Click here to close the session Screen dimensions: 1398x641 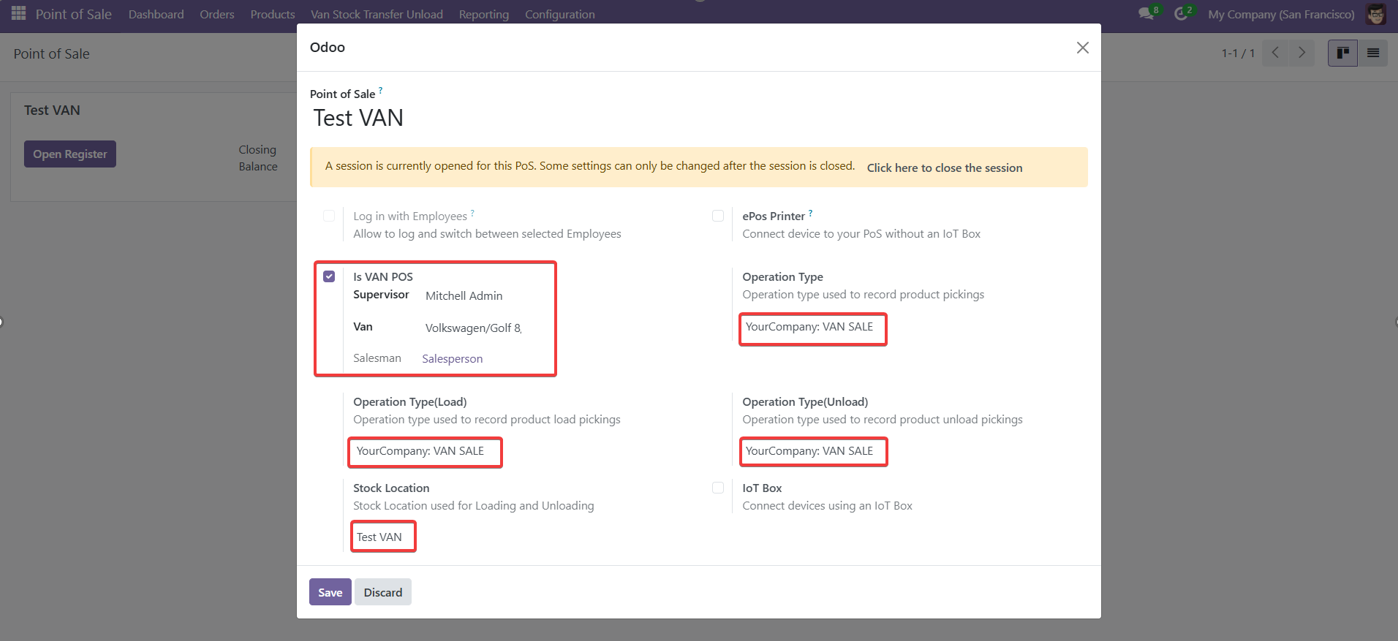[944, 167]
